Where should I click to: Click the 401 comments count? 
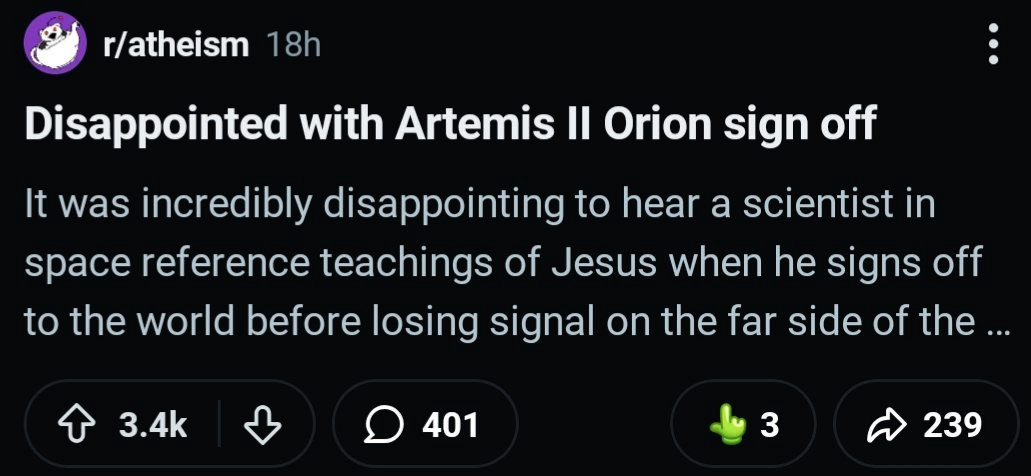450,426
